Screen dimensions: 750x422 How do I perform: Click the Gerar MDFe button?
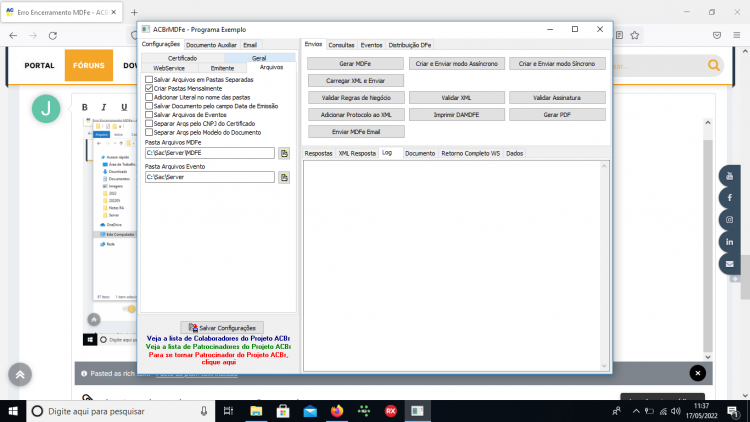click(x=355, y=64)
